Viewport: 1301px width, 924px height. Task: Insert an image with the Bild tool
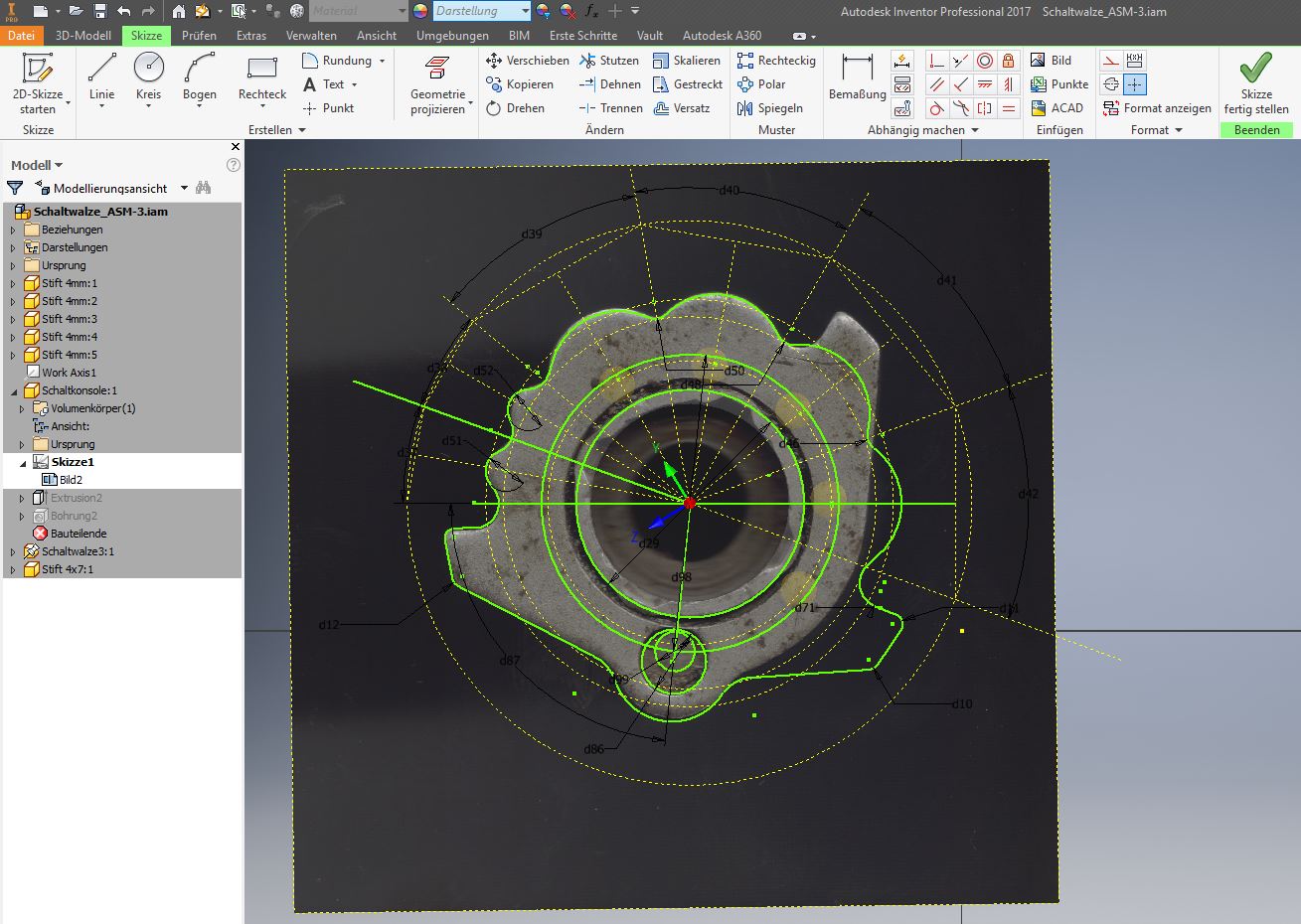click(1052, 61)
